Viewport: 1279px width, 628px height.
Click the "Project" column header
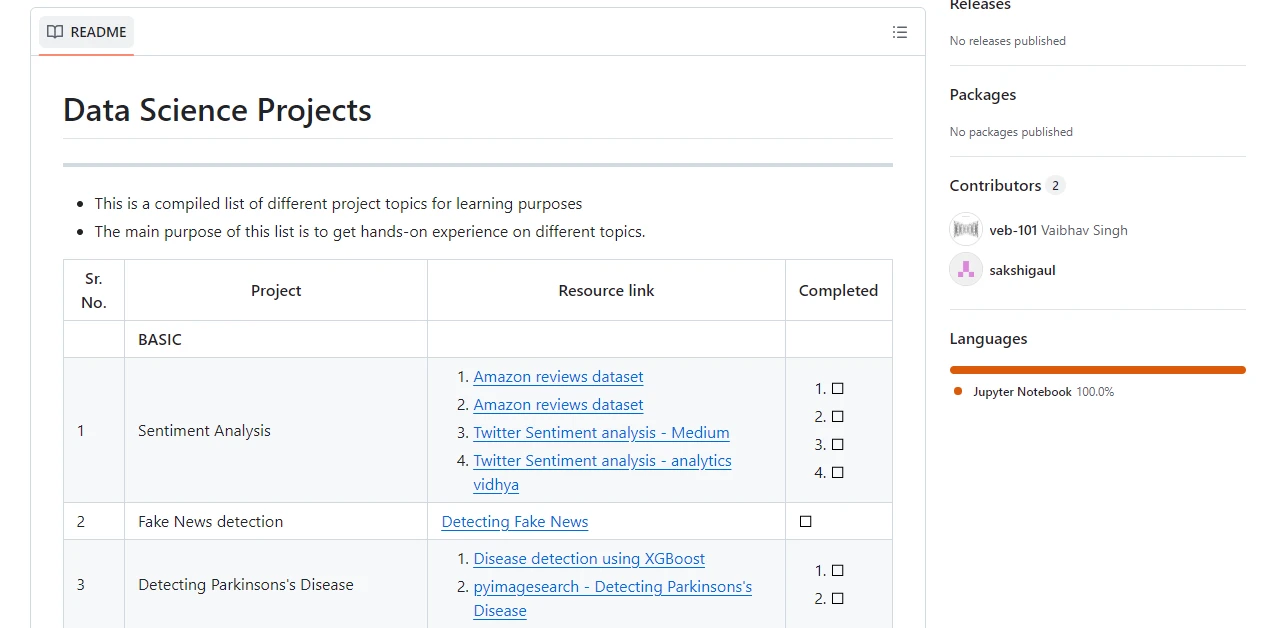click(276, 291)
